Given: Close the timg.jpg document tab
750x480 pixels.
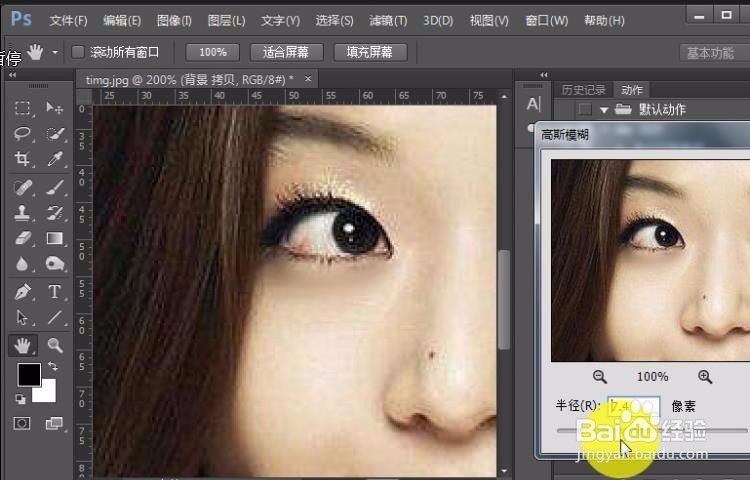Looking at the screenshot, I should [308, 78].
